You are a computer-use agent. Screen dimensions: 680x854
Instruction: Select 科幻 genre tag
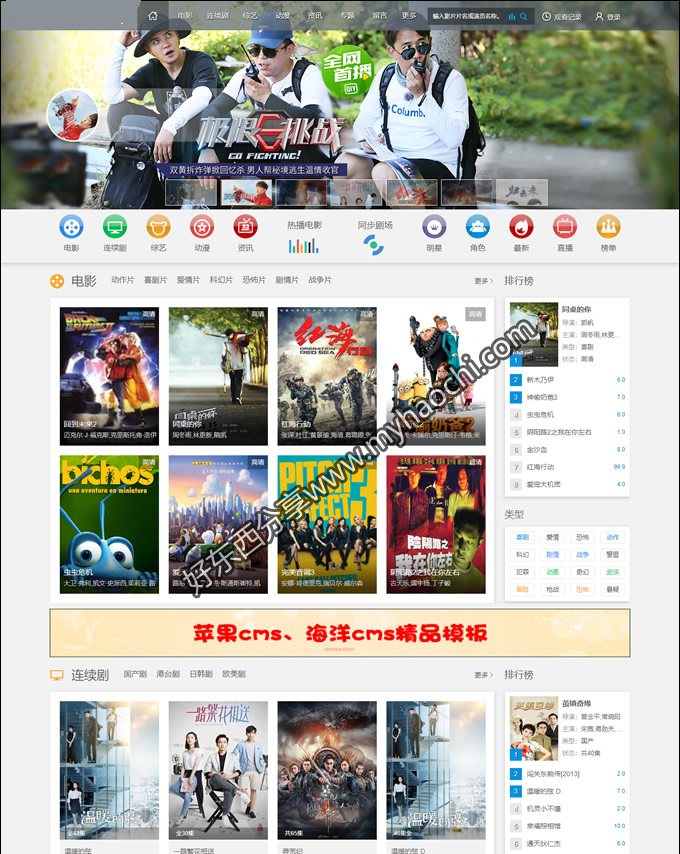[x=523, y=554]
